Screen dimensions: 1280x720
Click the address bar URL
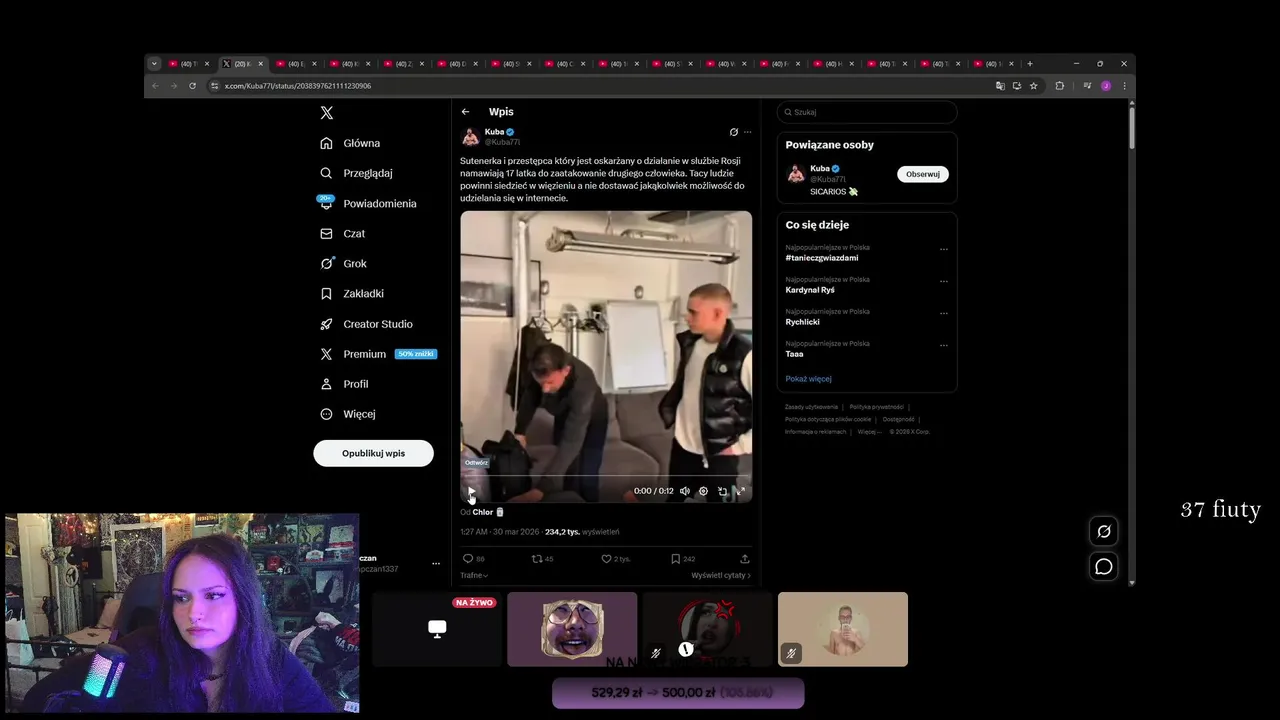(x=298, y=86)
